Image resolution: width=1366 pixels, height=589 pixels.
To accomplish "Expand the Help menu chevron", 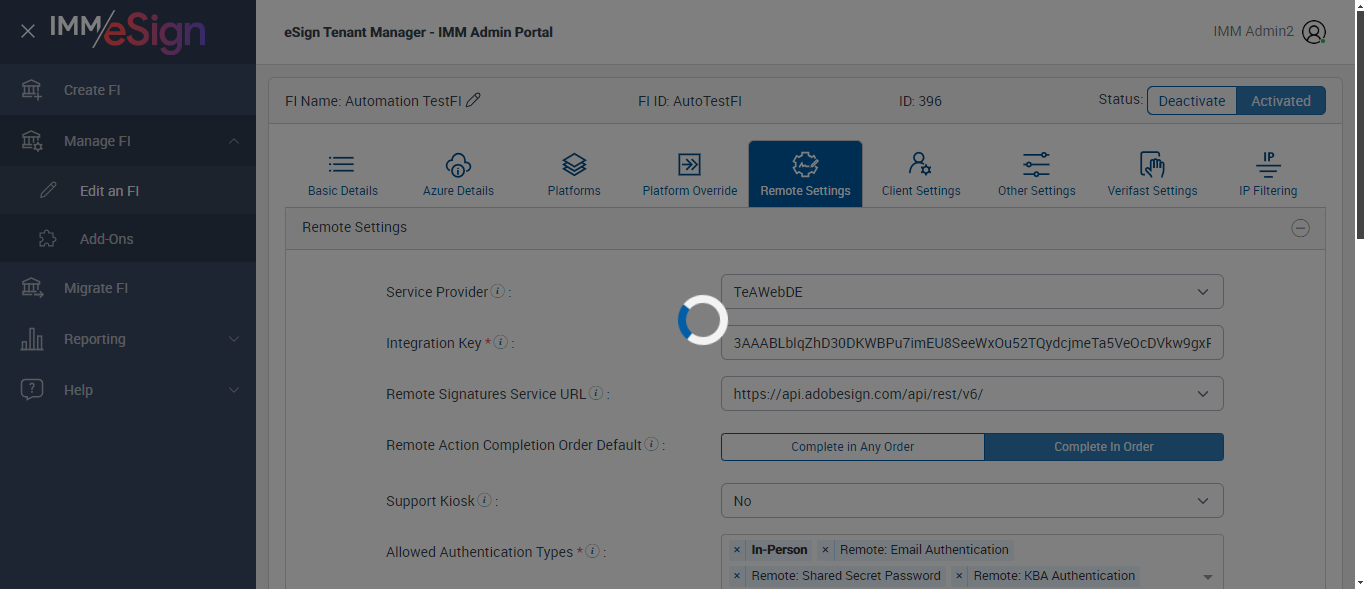I will pos(234,390).
